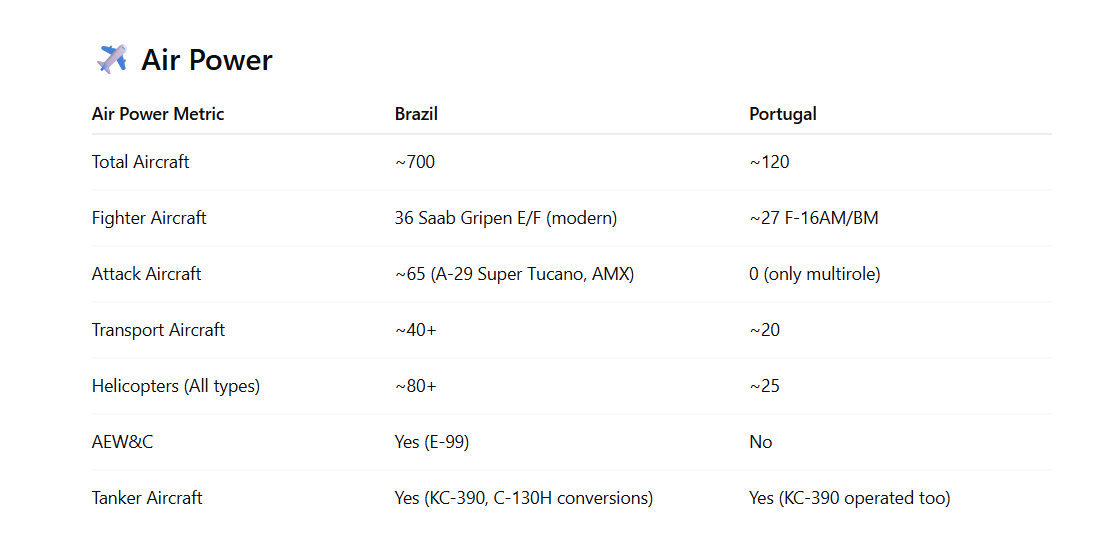The width and height of the screenshot is (1109, 543).
Task: Click the KC-390, C-130H conversions cell
Action: tap(523, 498)
